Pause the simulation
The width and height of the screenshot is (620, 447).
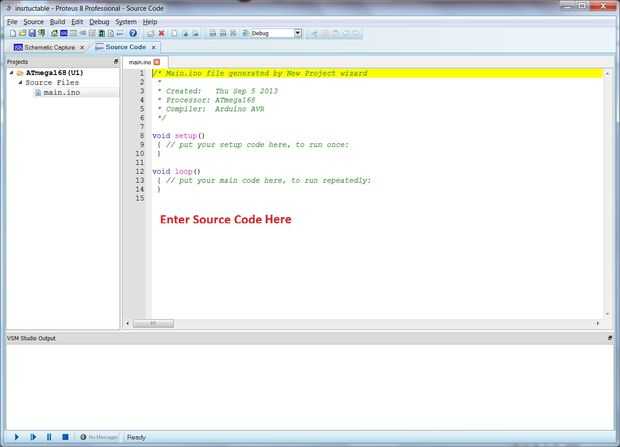(x=49, y=437)
